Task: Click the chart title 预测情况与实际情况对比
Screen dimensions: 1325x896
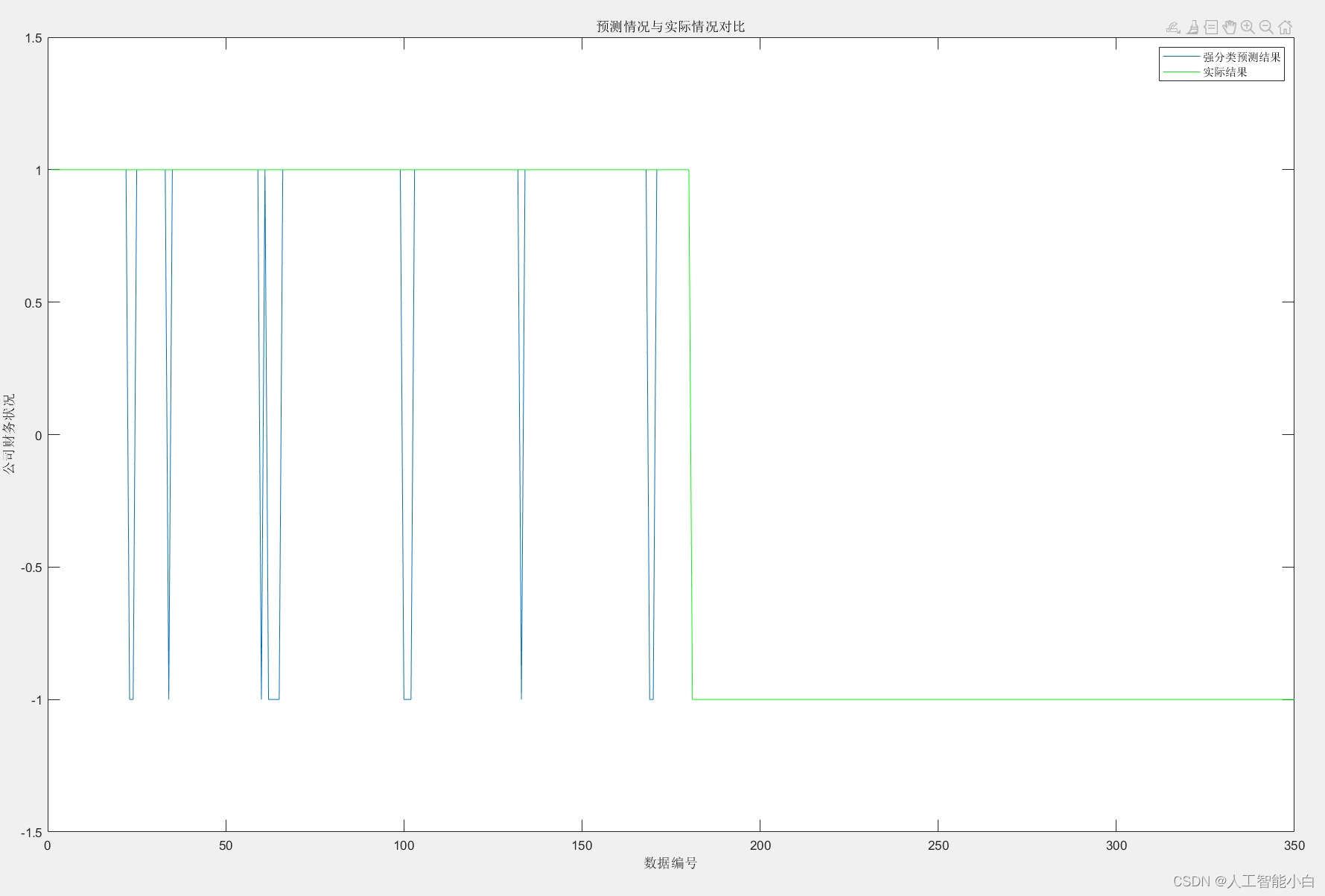Action: [x=670, y=27]
